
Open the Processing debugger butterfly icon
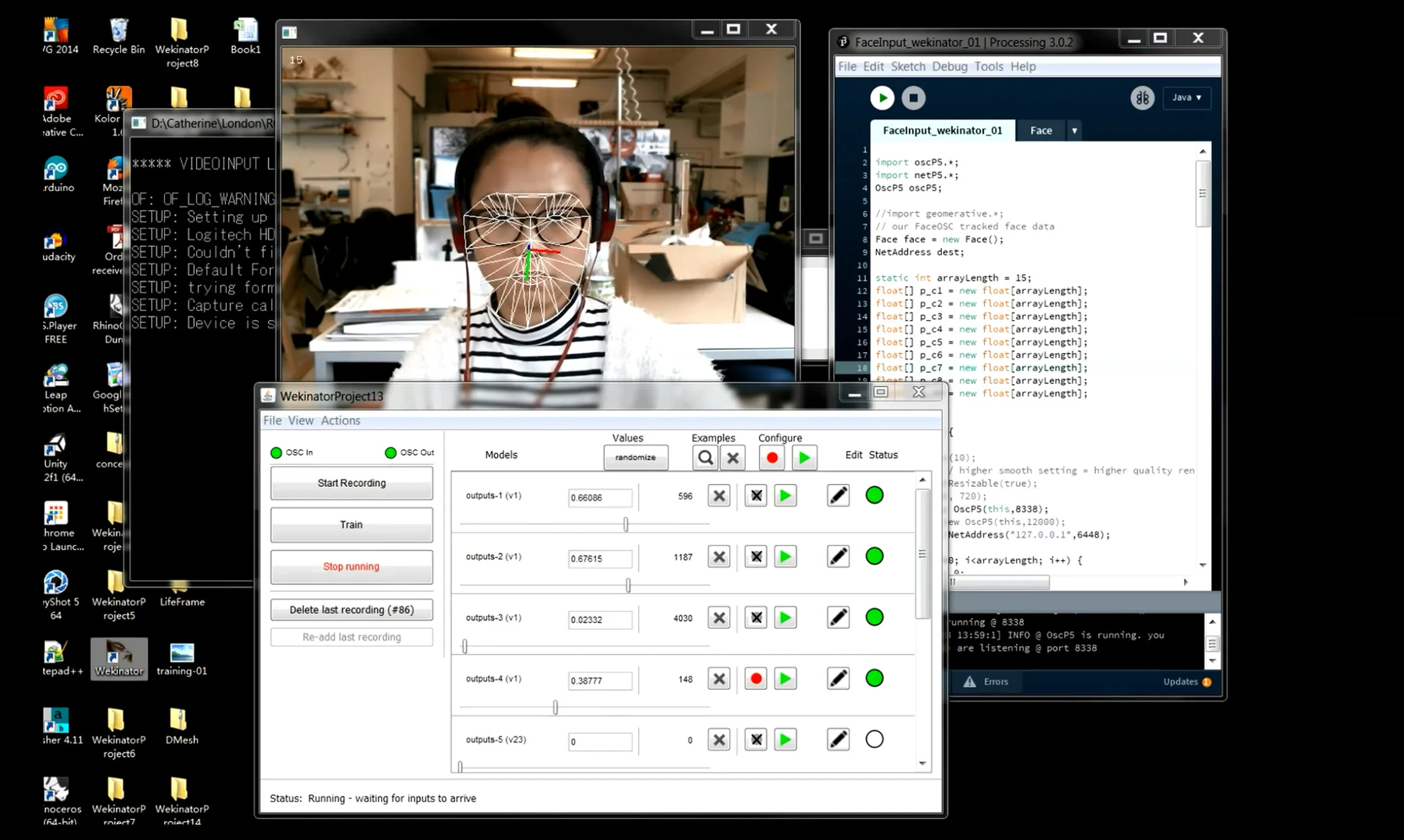point(1142,98)
